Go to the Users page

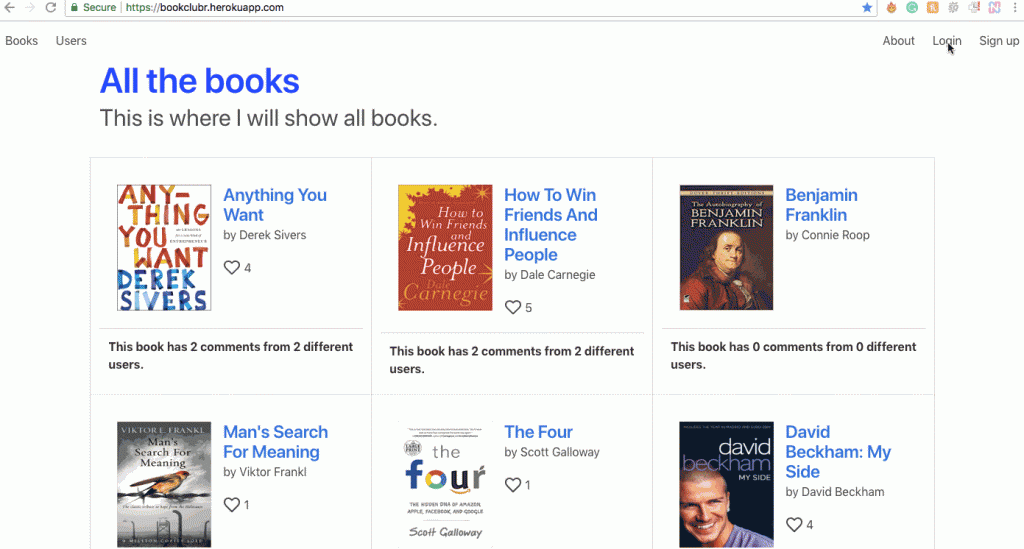71,41
